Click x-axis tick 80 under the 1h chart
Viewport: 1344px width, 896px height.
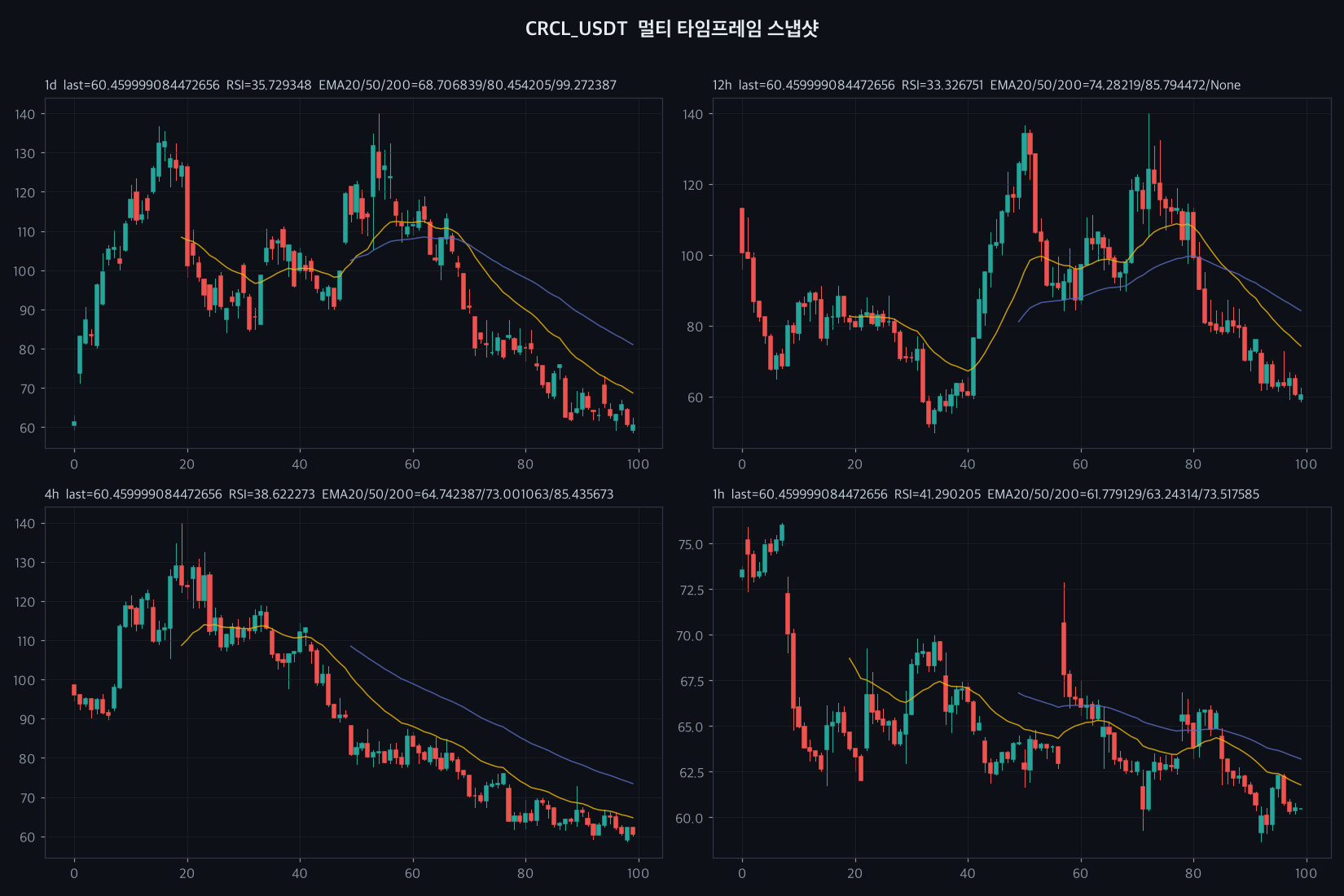[x=1193, y=872]
